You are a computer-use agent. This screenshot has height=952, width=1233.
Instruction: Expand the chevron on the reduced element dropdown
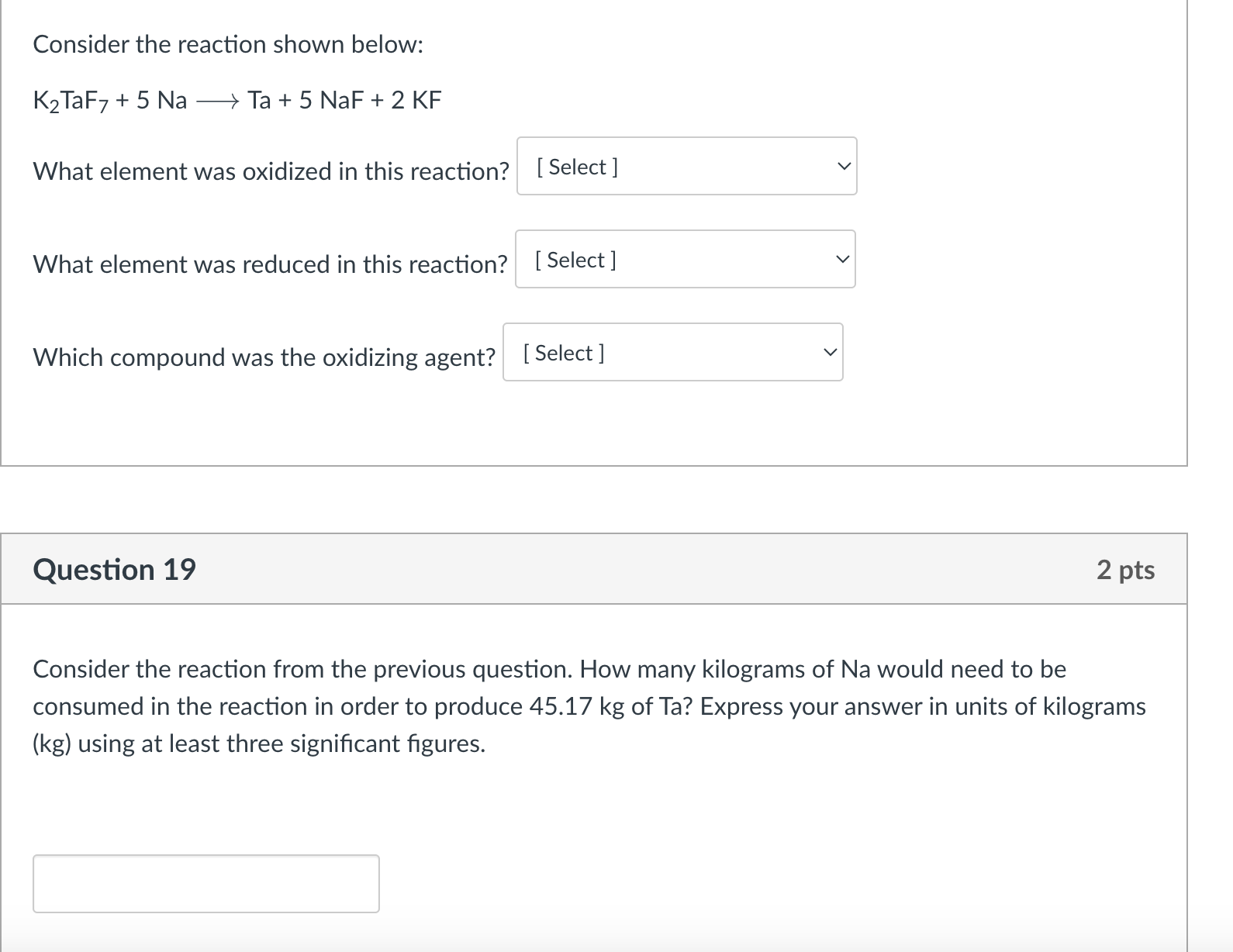842,259
